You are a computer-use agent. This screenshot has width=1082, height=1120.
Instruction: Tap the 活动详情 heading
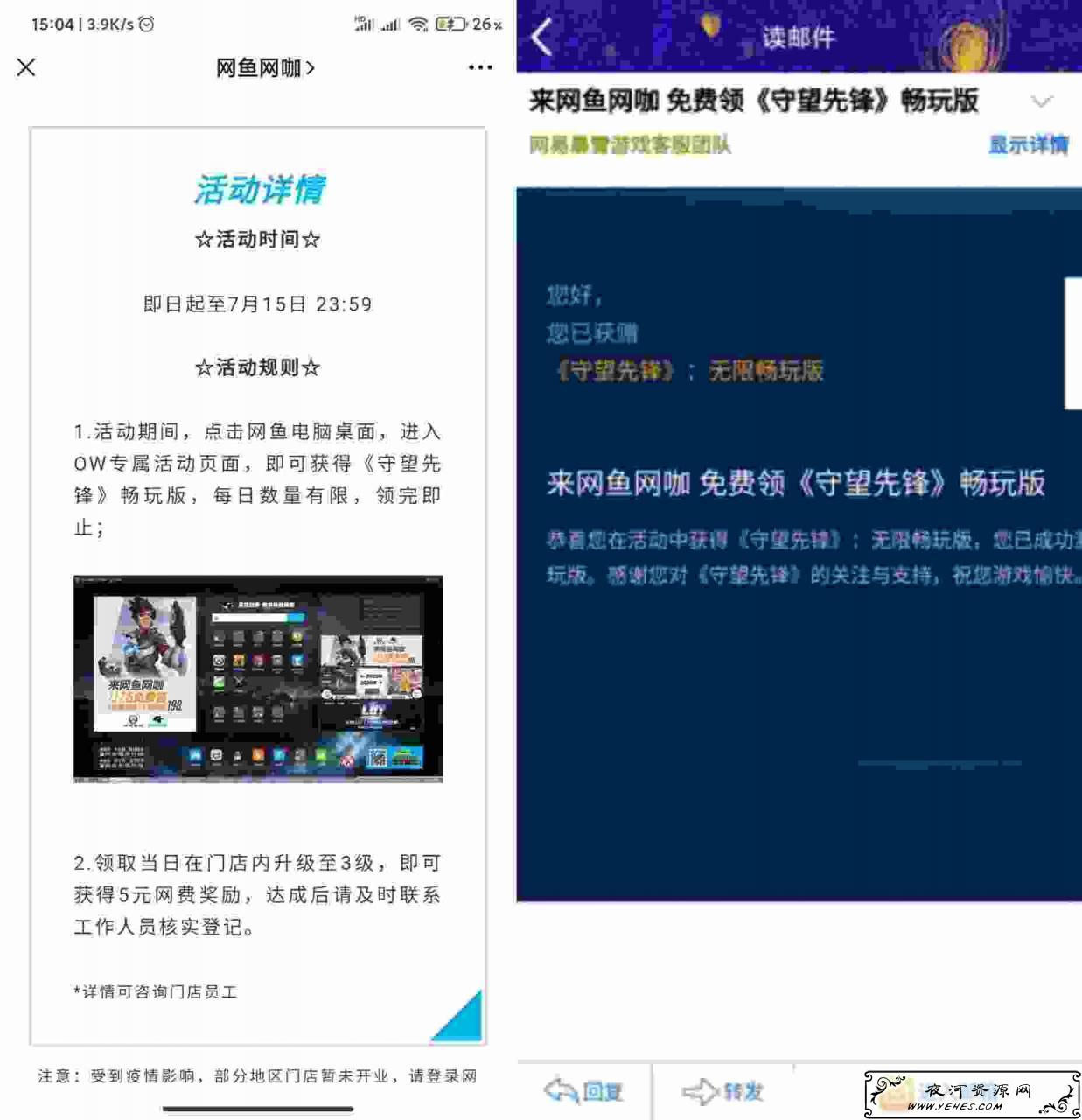[260, 189]
